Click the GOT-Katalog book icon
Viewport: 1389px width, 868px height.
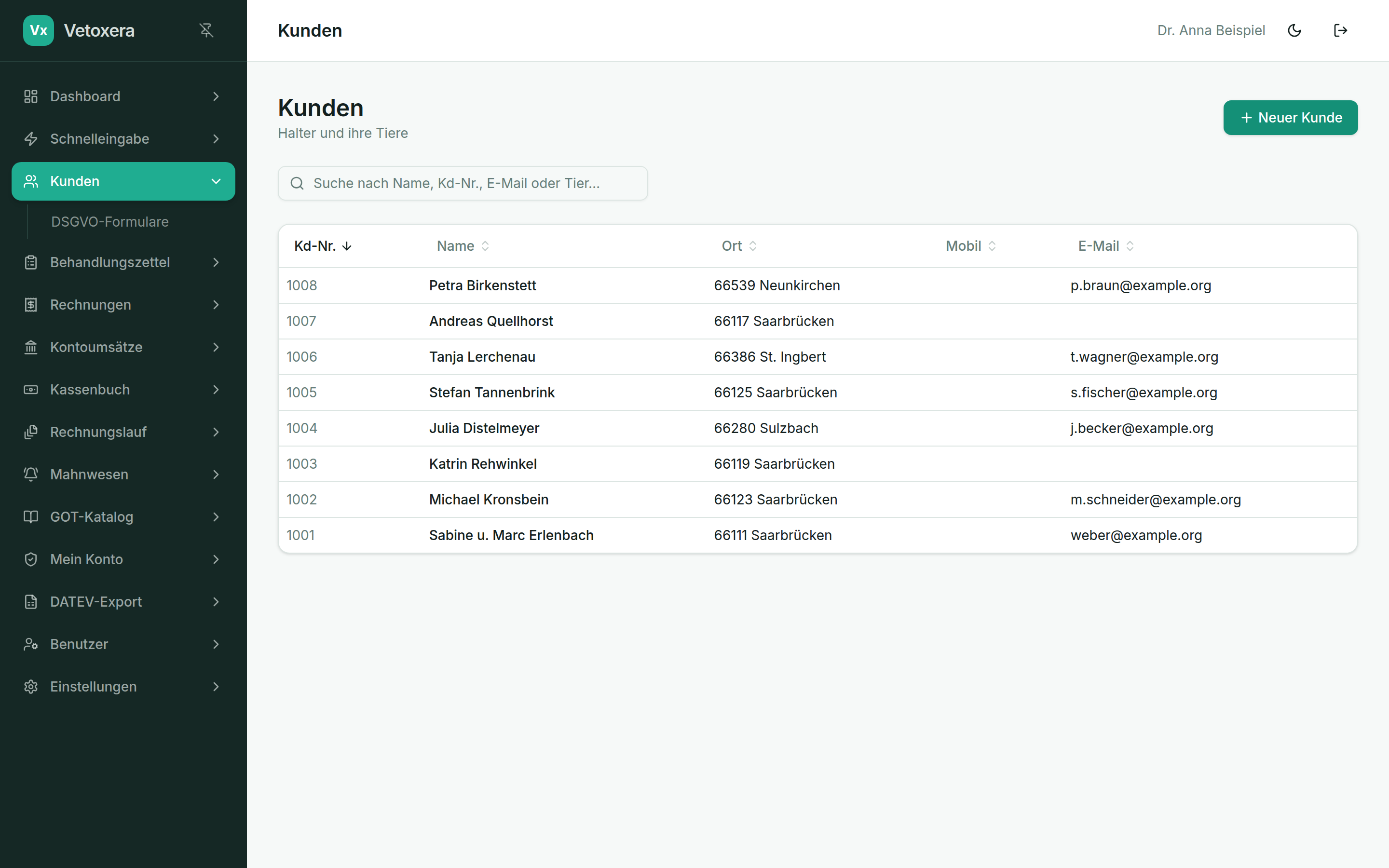point(31,517)
